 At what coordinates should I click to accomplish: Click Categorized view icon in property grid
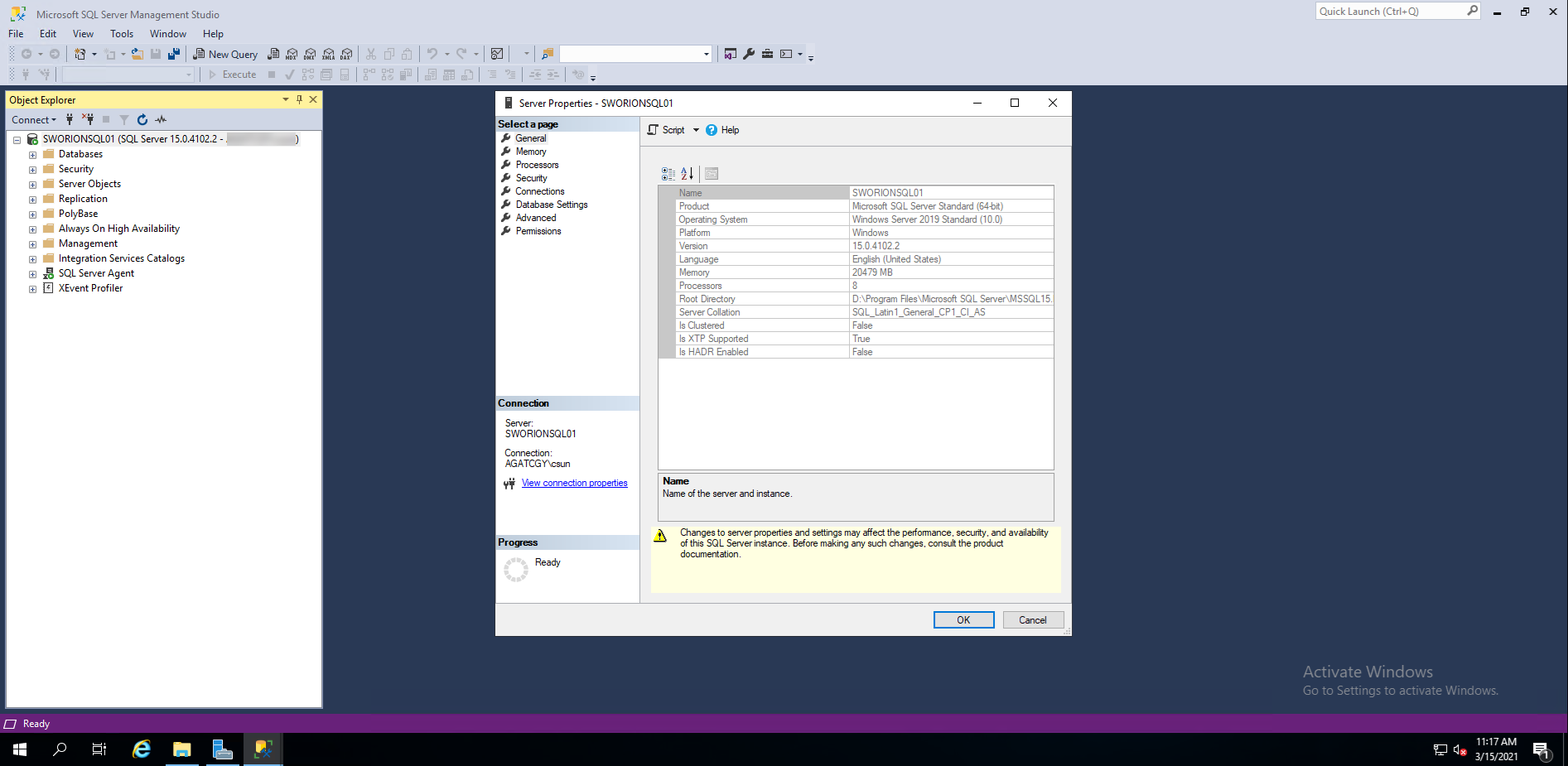(668, 174)
